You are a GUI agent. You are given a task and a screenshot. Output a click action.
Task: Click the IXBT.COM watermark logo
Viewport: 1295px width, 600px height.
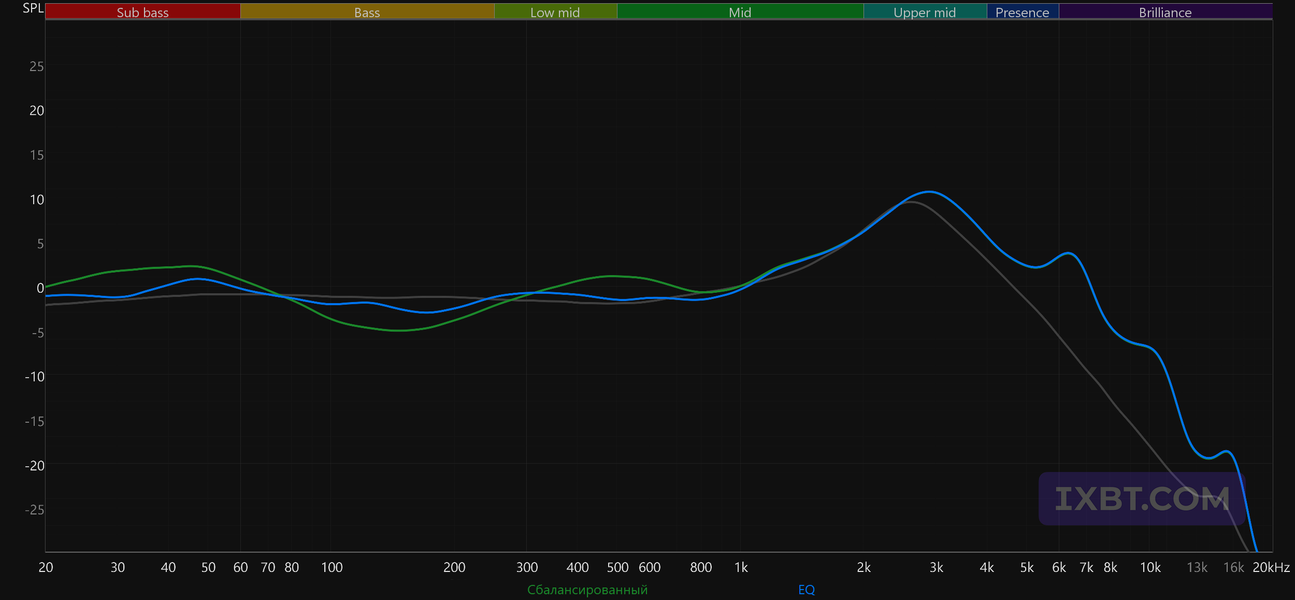coord(1143,499)
